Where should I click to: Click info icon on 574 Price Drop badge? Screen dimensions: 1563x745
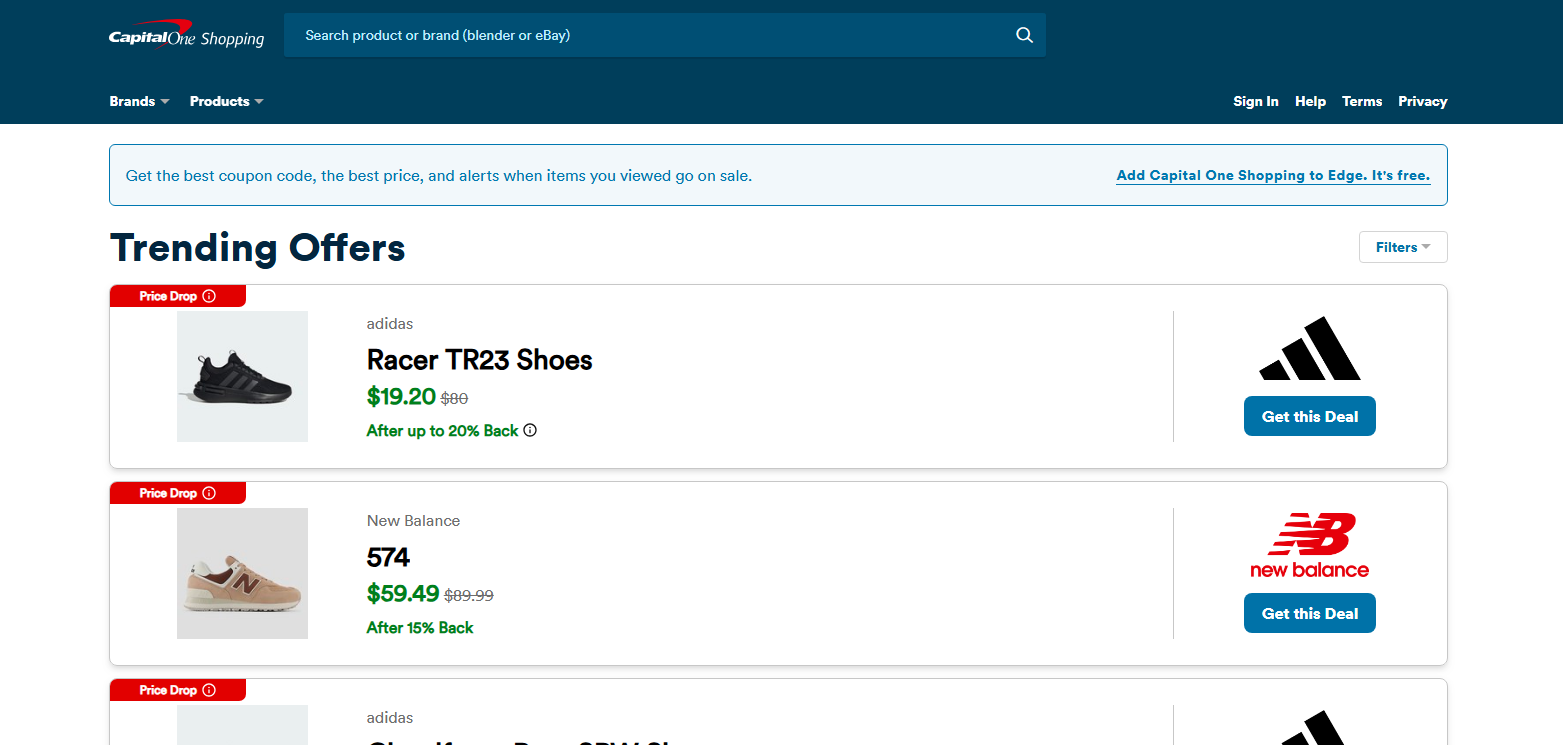coord(209,493)
